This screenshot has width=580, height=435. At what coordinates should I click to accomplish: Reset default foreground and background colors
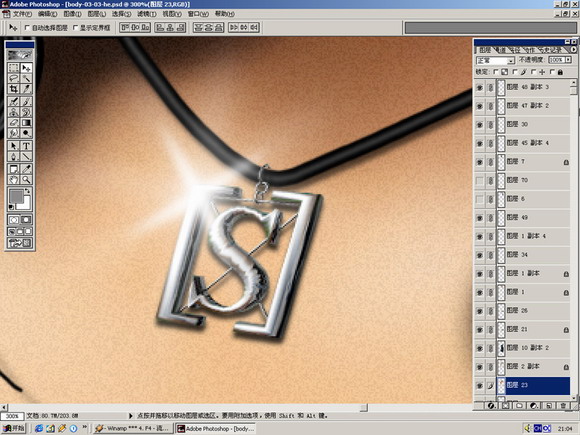click(x=11, y=207)
